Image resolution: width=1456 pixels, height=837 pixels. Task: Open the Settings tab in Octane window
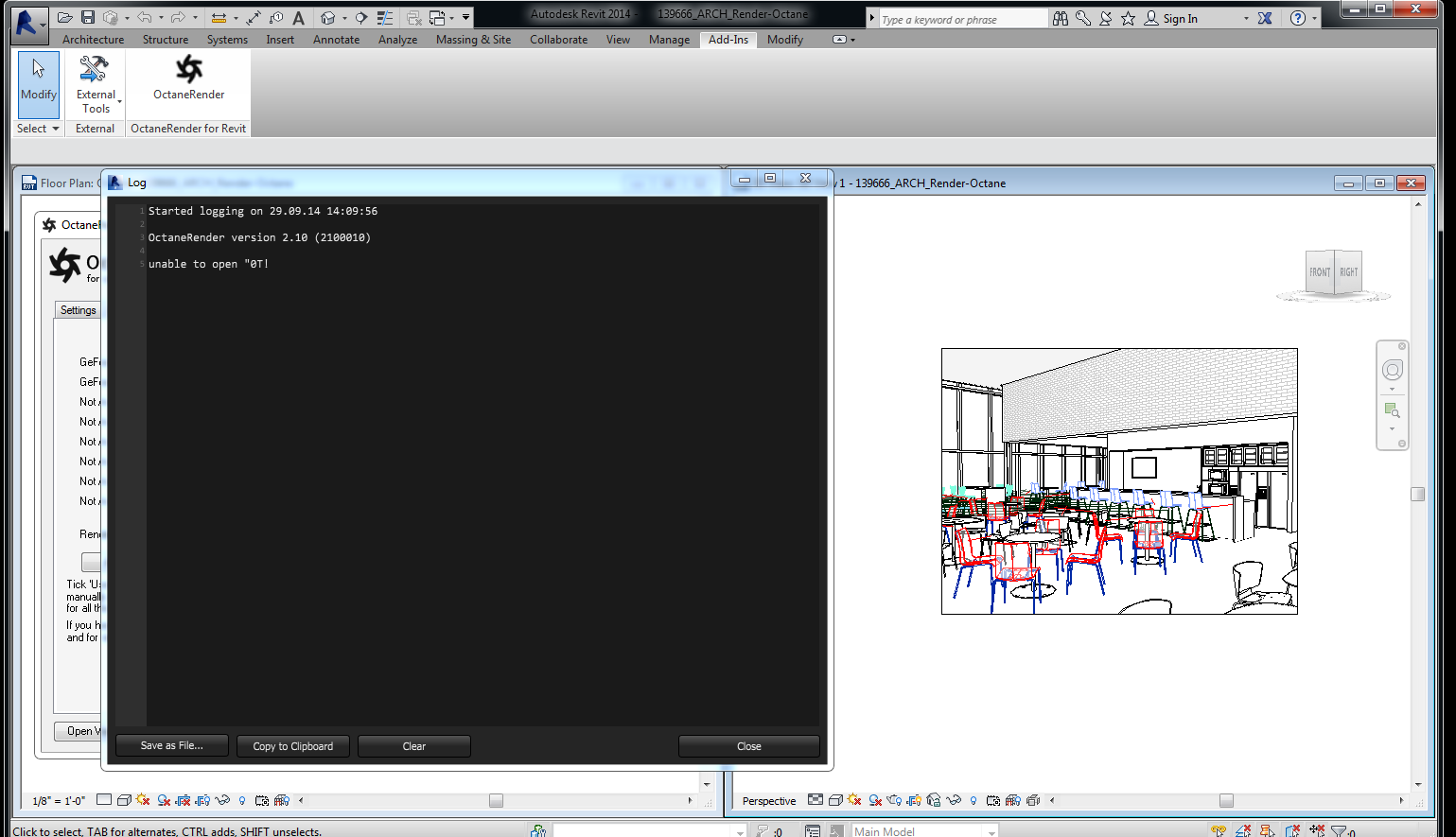pyautogui.click(x=79, y=310)
